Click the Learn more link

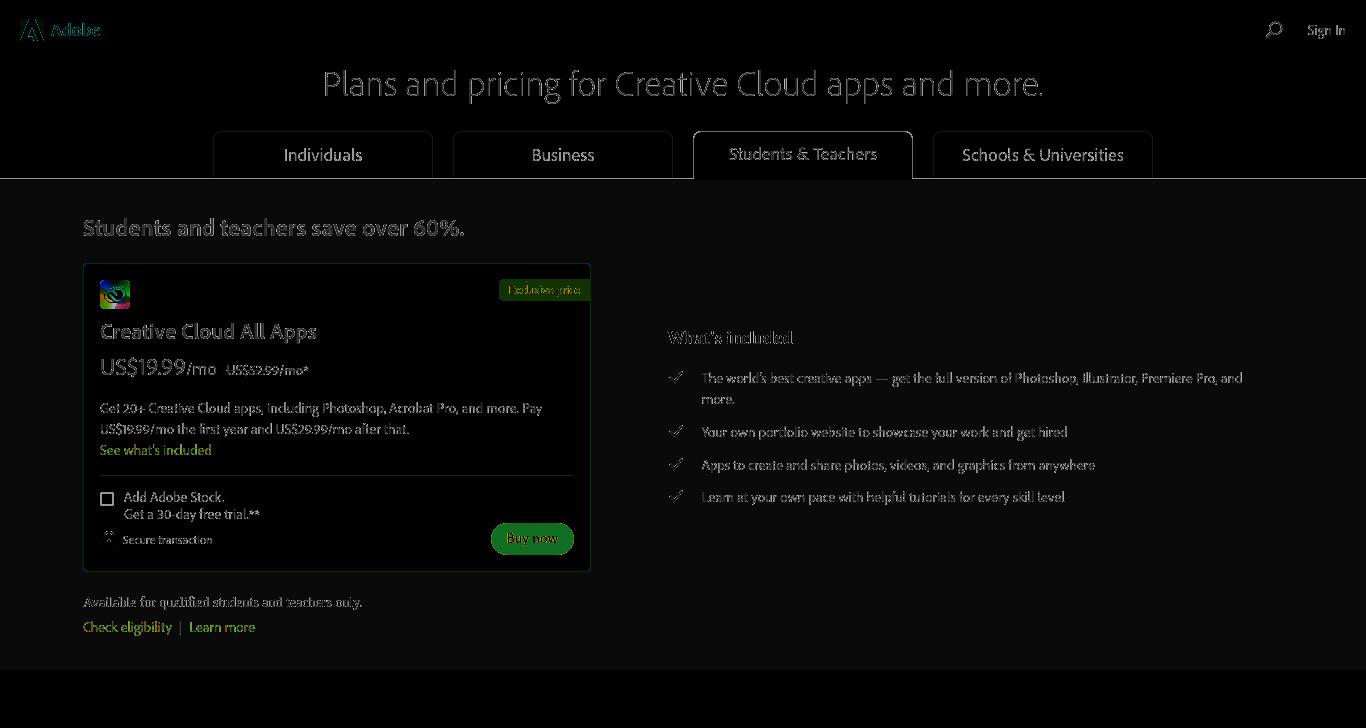(x=222, y=627)
